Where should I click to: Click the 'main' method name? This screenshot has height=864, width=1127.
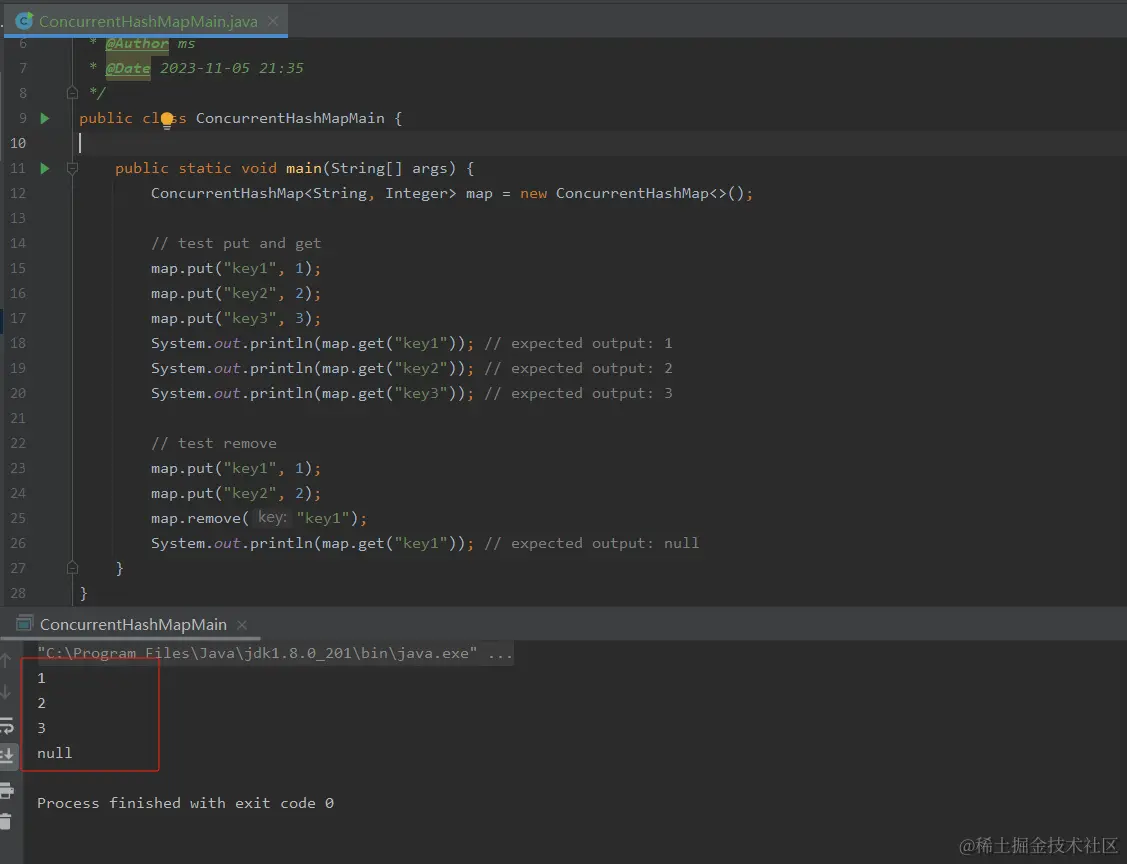click(303, 168)
